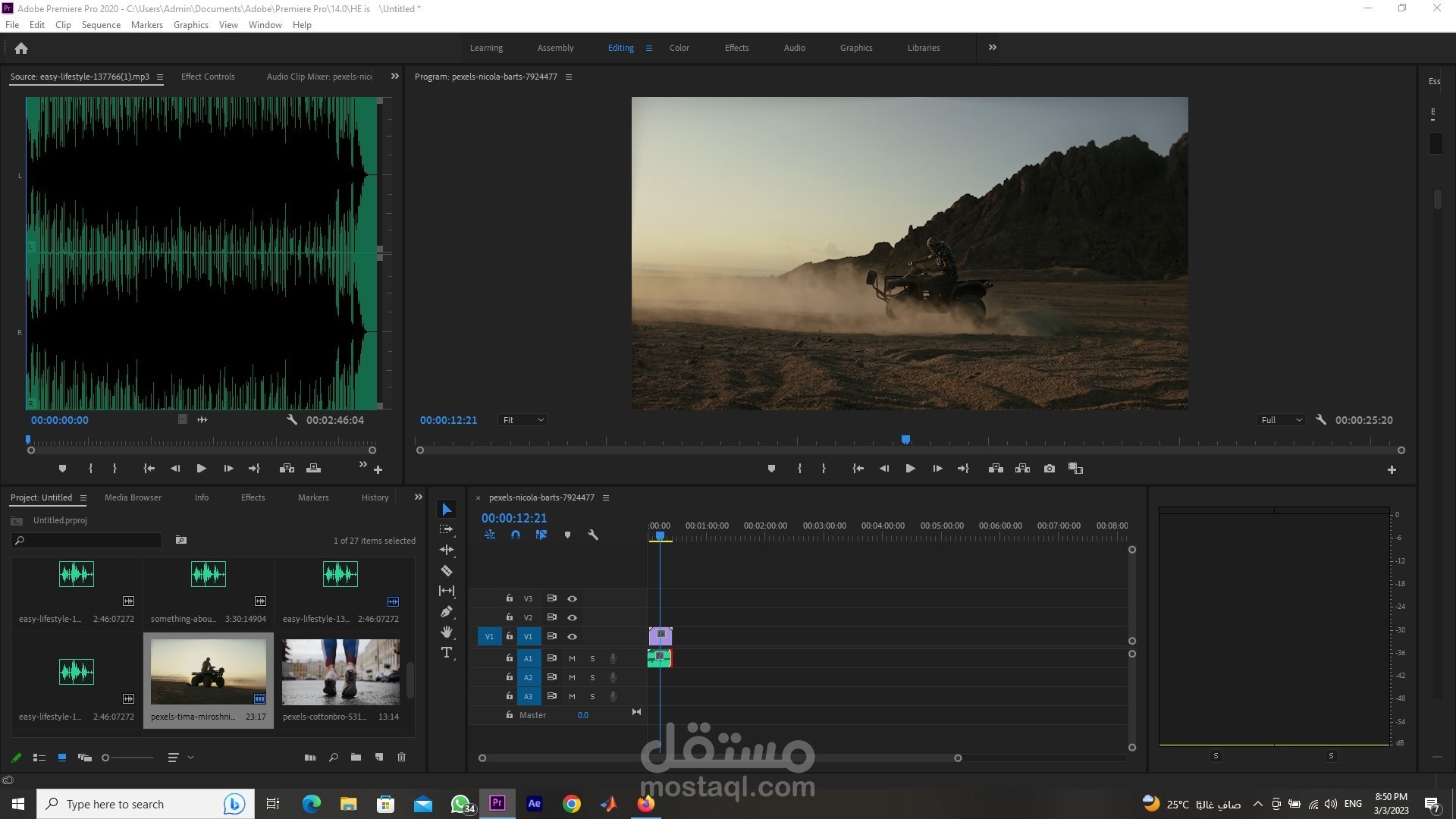The height and width of the screenshot is (819, 1456).
Task: Select the Type tool
Action: click(x=447, y=652)
